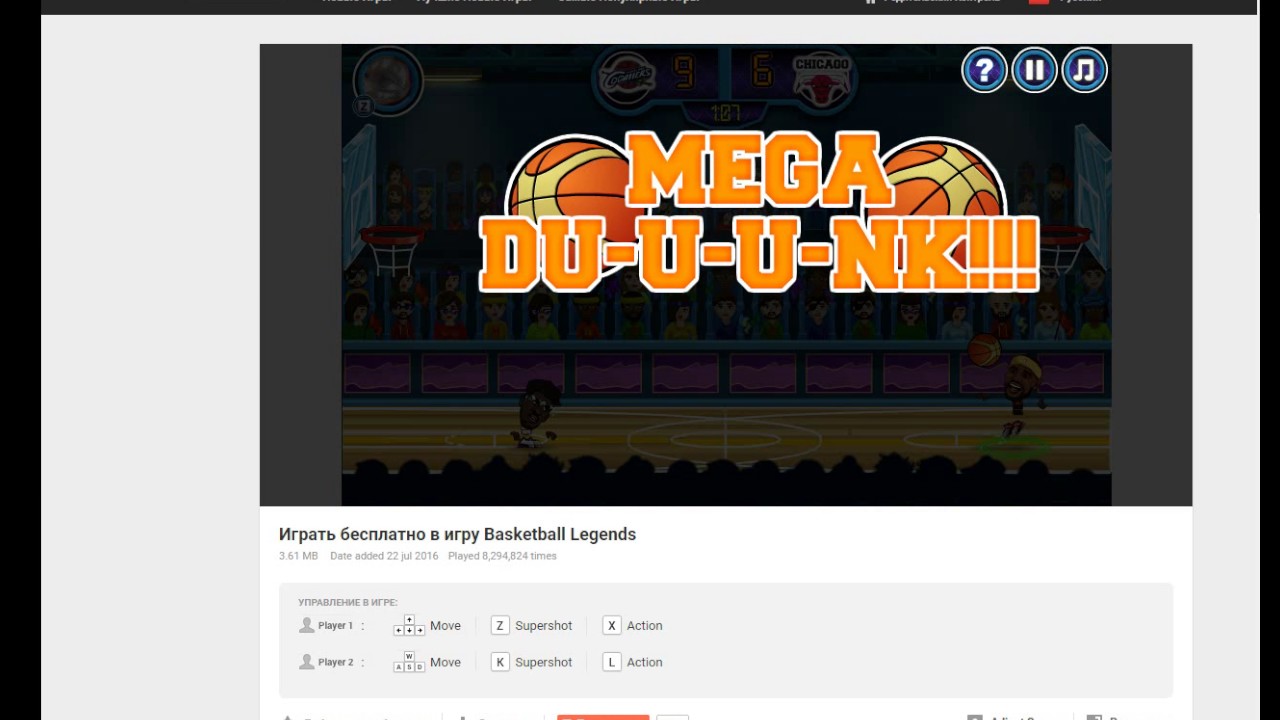The image size is (1280, 720).
Task: Click the Player 2 avatar icon
Action: tap(307, 662)
